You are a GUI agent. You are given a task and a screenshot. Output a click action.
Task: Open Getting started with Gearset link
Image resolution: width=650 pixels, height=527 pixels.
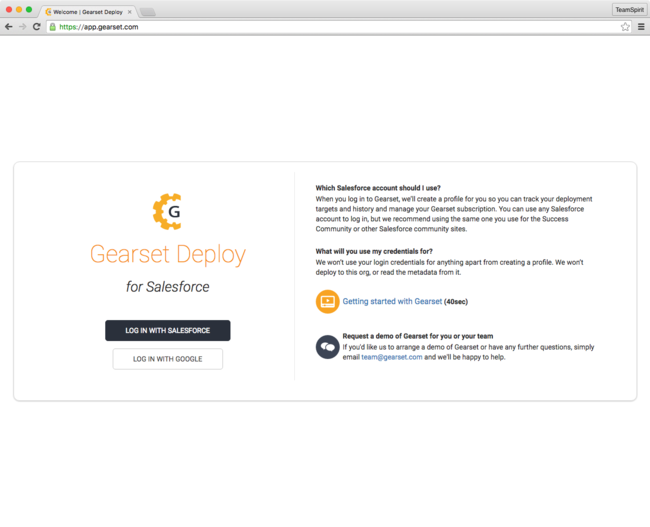[x=392, y=301]
